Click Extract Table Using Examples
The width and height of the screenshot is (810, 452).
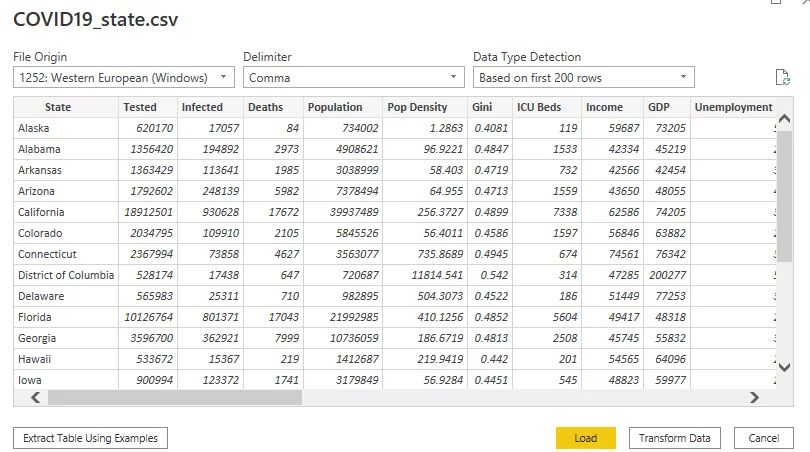point(90,438)
